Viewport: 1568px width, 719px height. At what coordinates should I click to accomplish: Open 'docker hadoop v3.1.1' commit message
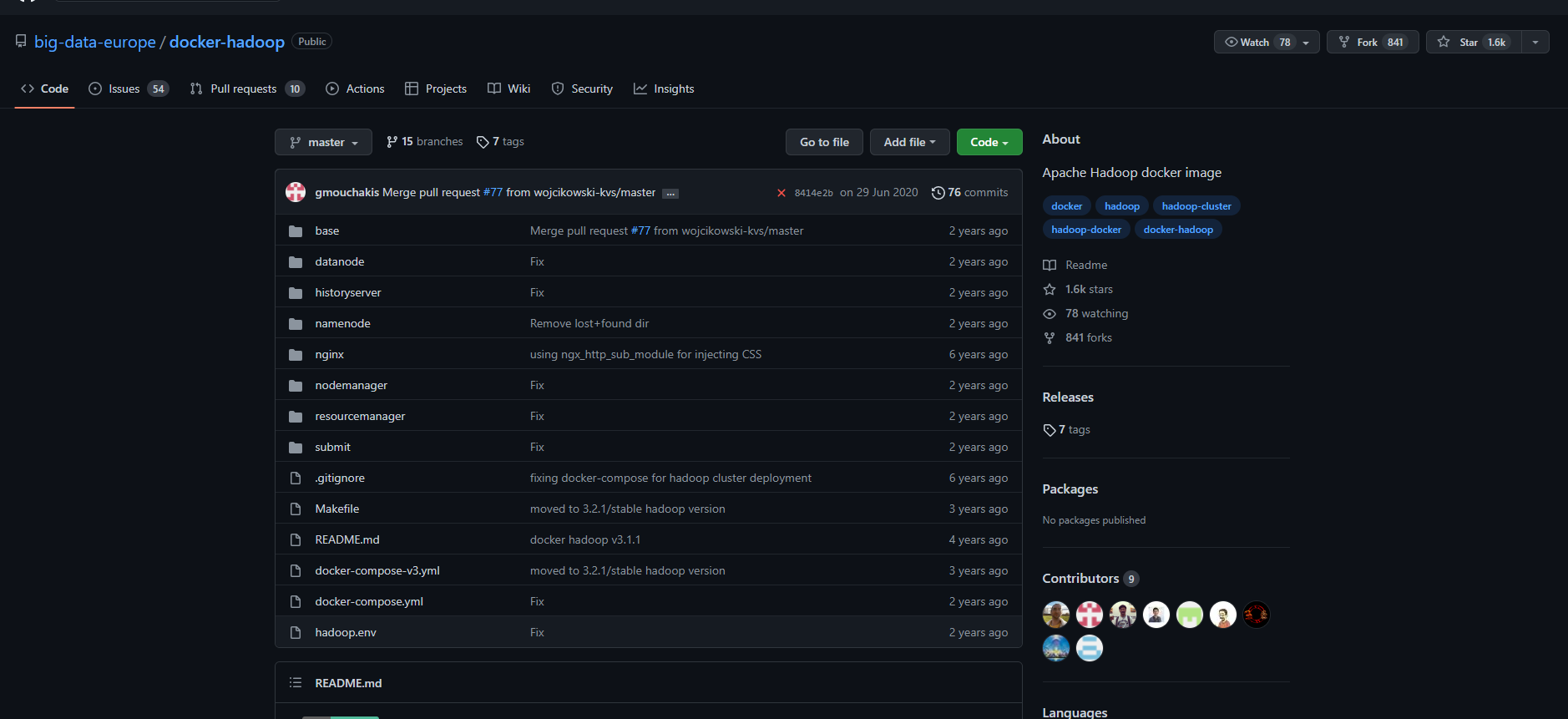point(585,540)
